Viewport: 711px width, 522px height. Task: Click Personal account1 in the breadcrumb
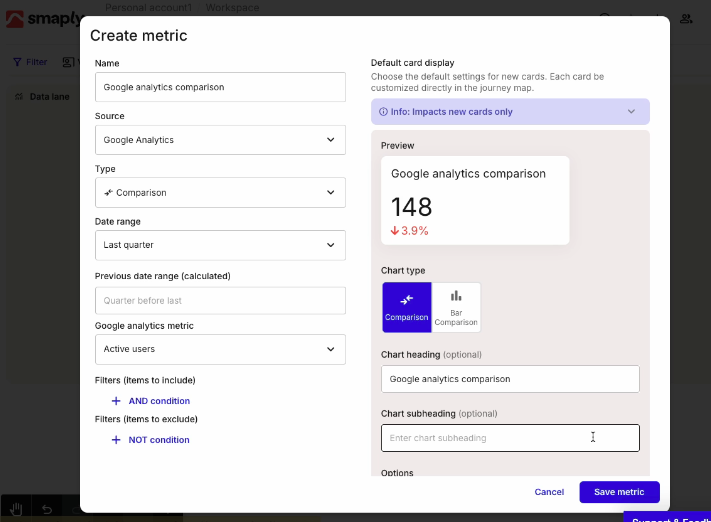tap(149, 8)
